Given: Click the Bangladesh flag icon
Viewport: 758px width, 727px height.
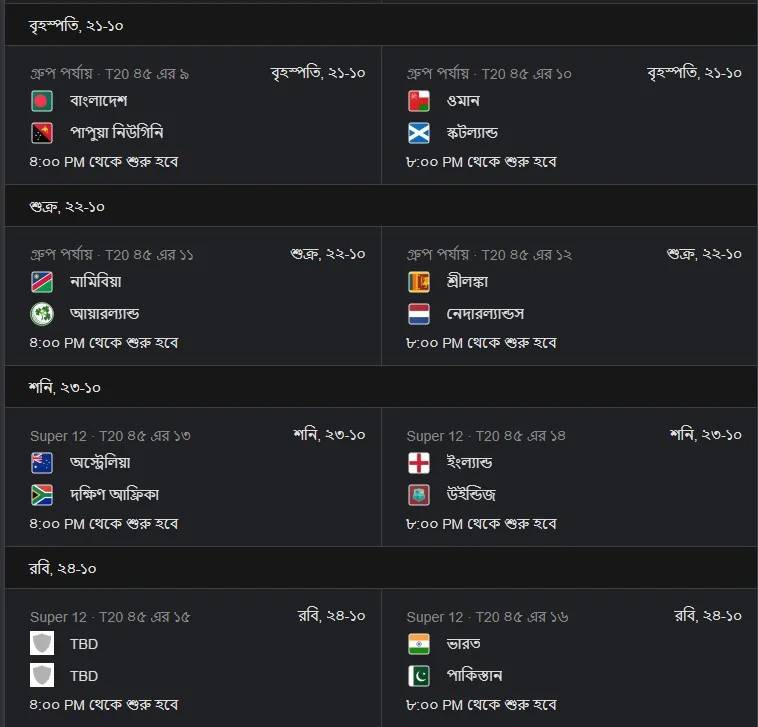Looking at the screenshot, I should (x=42, y=101).
